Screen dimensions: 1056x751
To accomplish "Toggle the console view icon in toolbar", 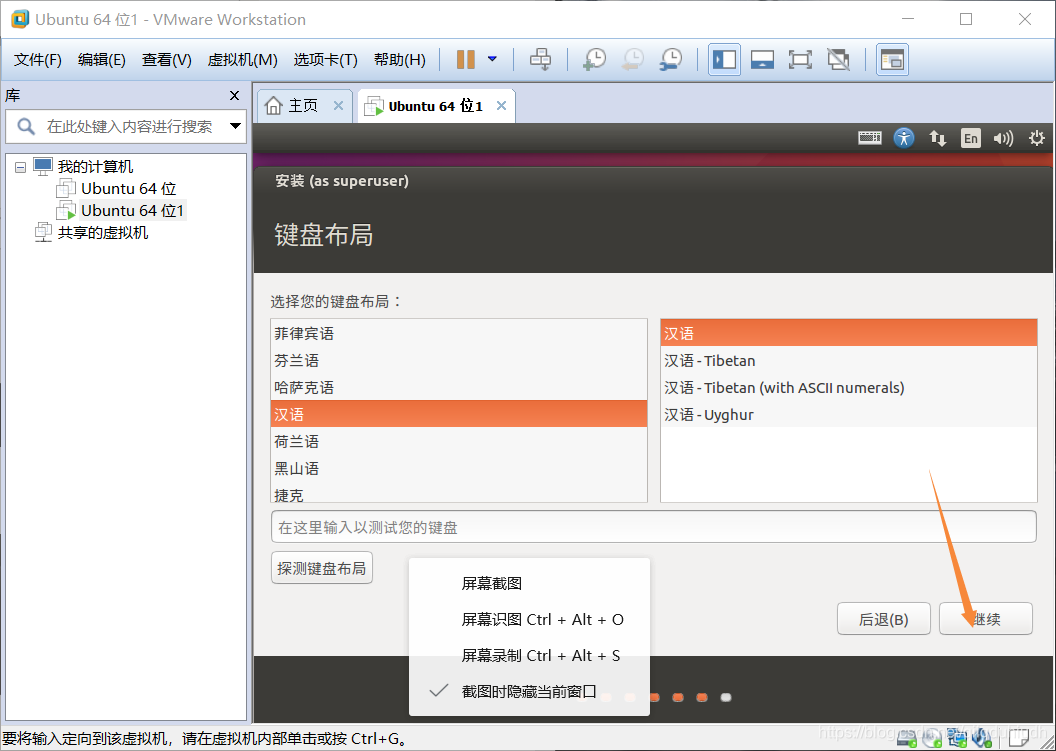I will coord(892,59).
